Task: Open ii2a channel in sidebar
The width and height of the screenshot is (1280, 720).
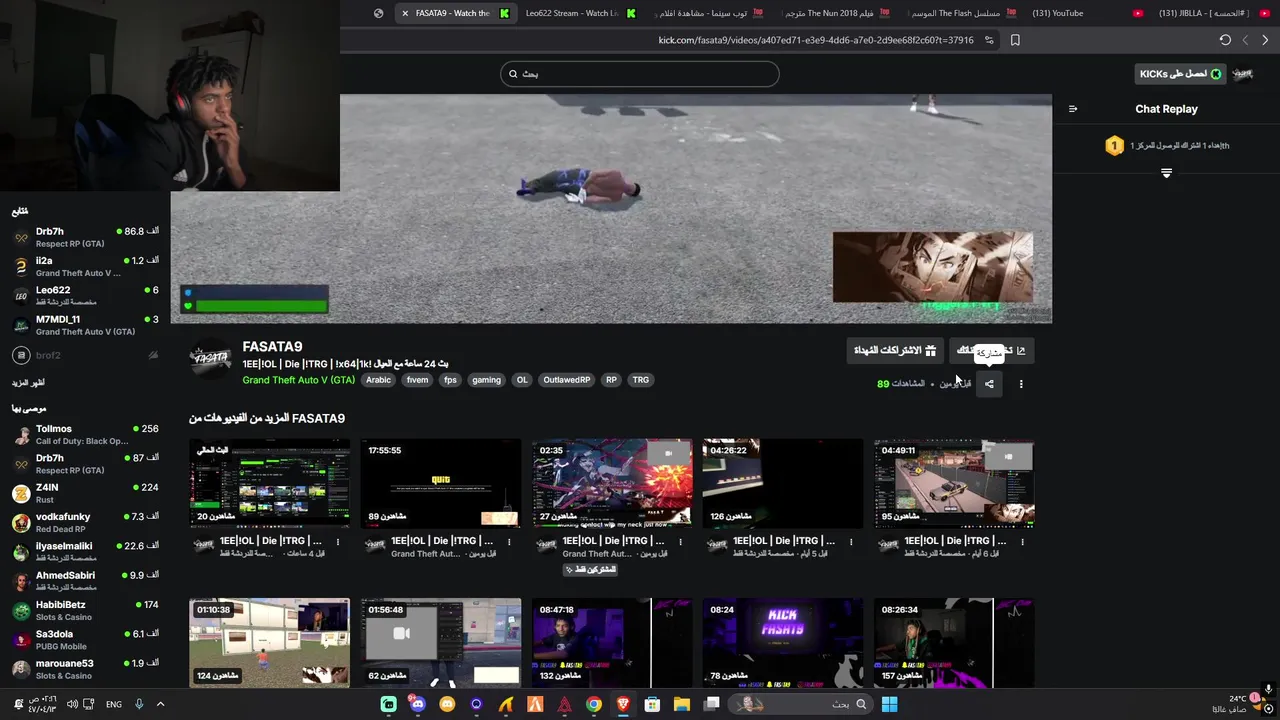Action: [x=85, y=266]
